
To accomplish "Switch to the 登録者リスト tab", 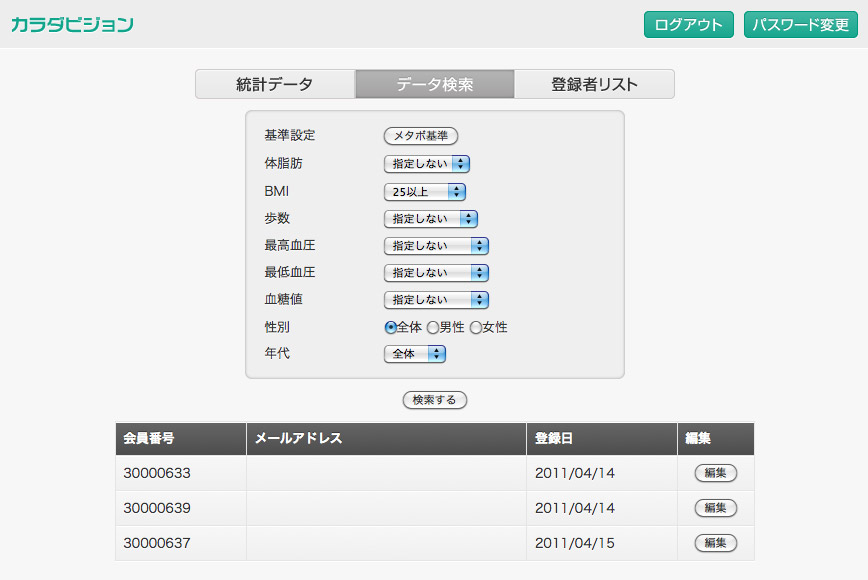I will click(595, 84).
